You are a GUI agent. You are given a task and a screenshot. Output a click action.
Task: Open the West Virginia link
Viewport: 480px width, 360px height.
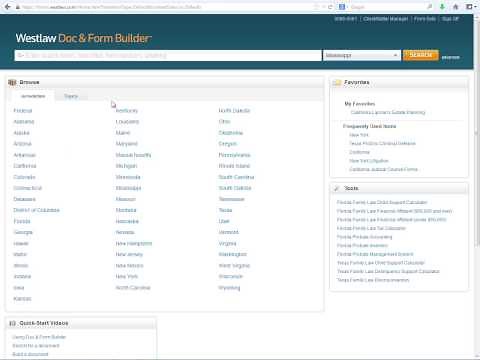click(234, 266)
